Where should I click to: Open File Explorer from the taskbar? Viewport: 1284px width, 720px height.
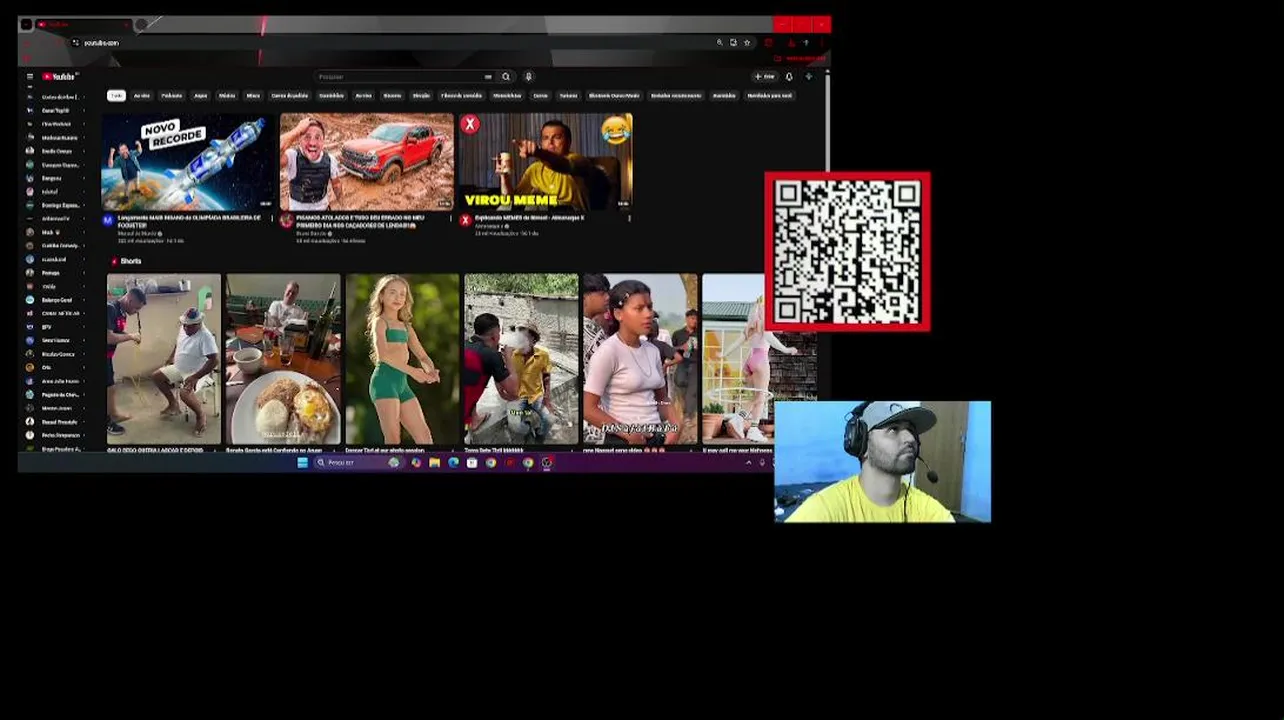click(x=434, y=462)
